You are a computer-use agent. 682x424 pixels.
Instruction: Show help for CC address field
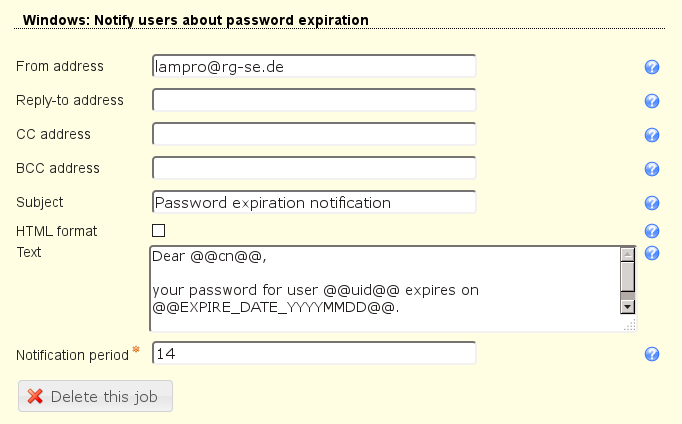point(652,135)
